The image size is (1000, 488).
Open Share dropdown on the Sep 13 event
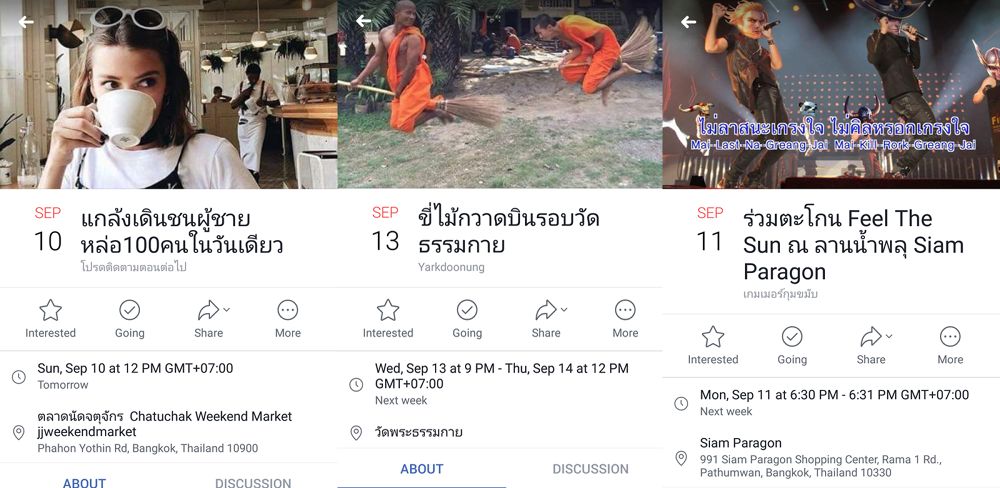549,319
